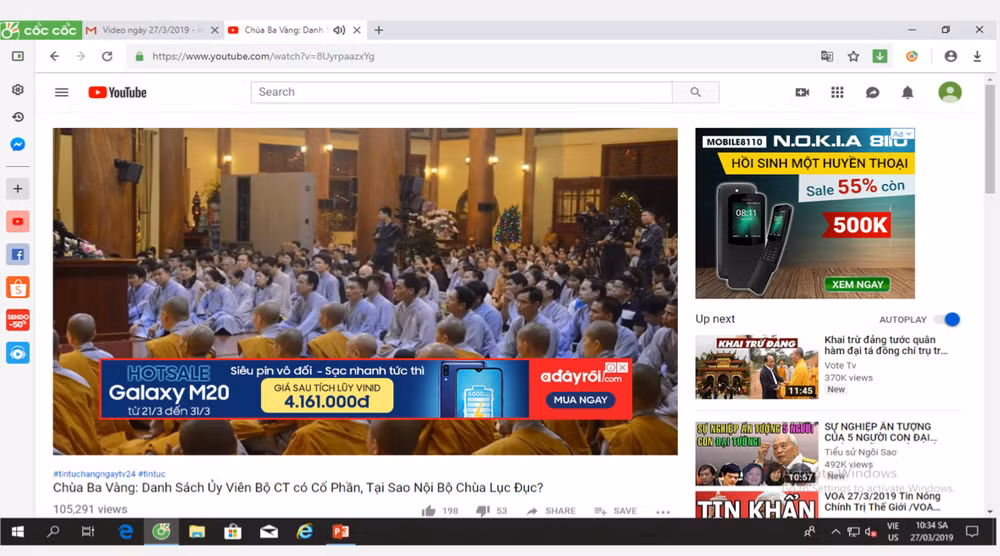Dislike the video with thumbs down
The height and width of the screenshot is (556, 1000).
pos(483,511)
